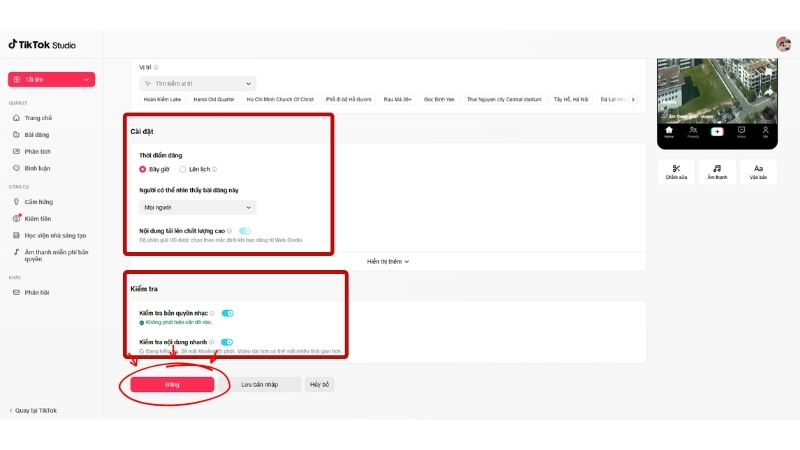Select Rau Má 36+ location chip
This screenshot has height=450, width=800.
[397, 99]
